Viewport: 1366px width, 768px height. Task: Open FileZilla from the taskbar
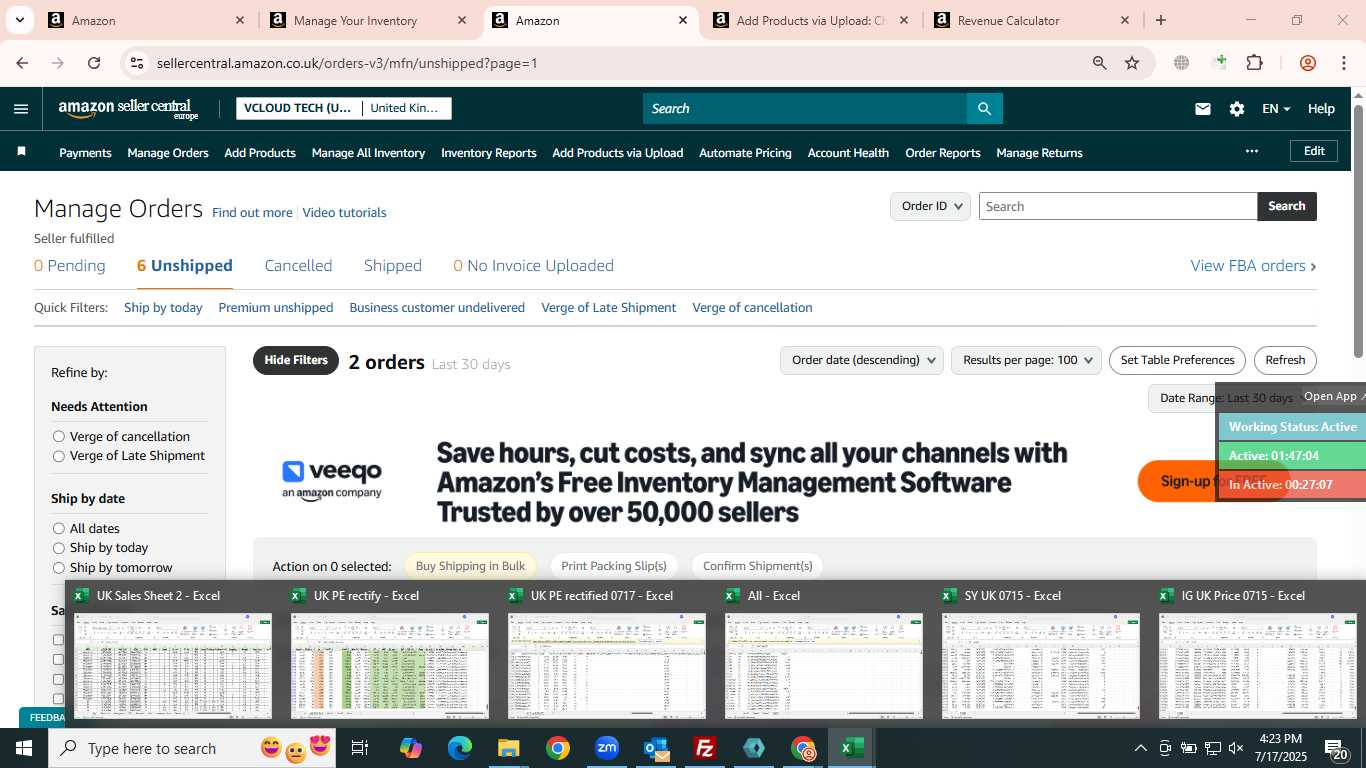705,748
